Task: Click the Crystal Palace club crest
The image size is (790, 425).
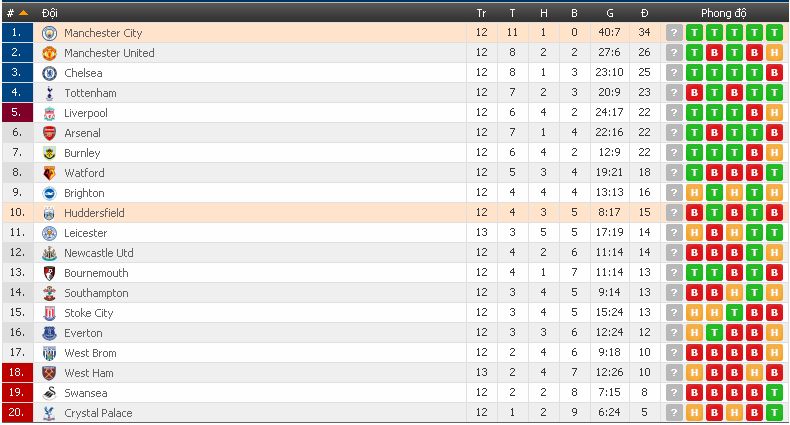Action: tap(48, 413)
